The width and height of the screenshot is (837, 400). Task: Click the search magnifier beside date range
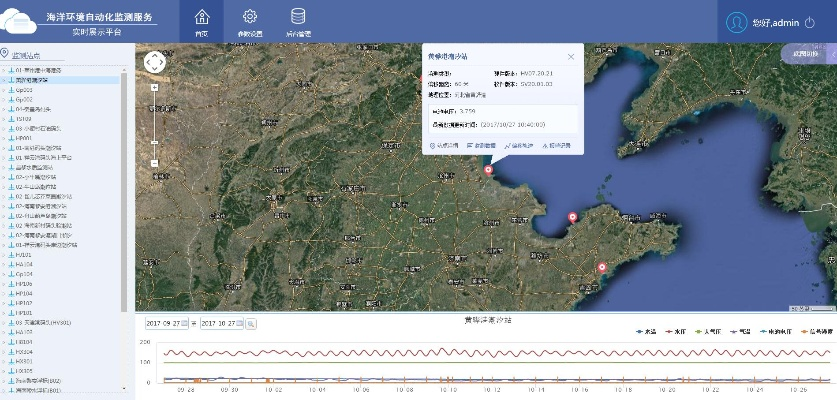click(x=251, y=324)
